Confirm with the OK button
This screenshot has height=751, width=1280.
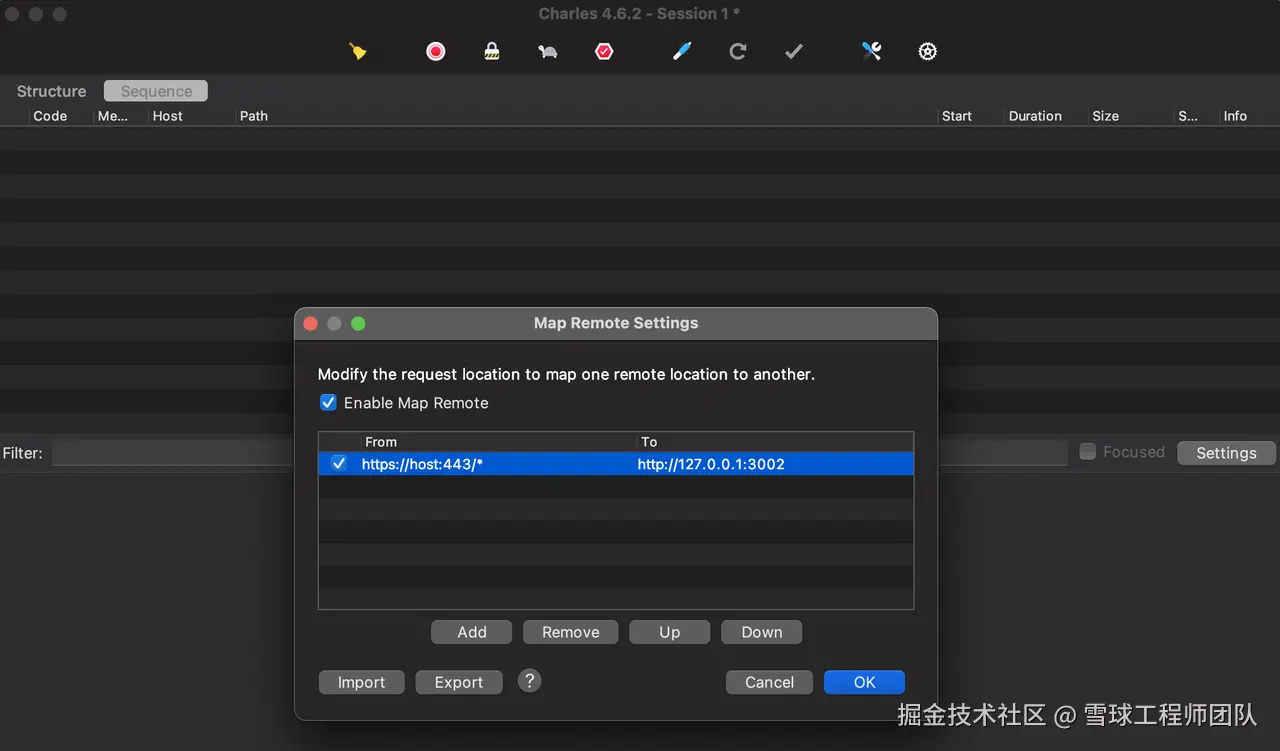(x=865, y=682)
